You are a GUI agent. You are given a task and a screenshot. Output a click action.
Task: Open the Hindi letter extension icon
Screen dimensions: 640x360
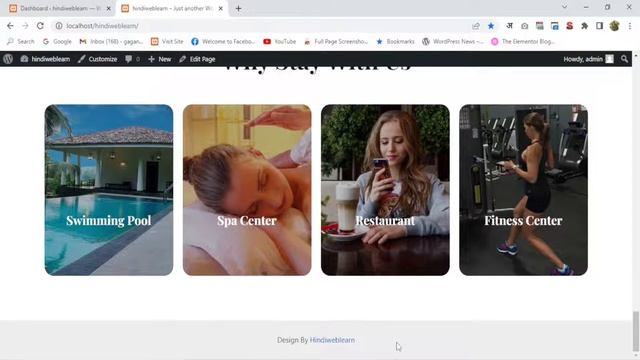(509, 26)
